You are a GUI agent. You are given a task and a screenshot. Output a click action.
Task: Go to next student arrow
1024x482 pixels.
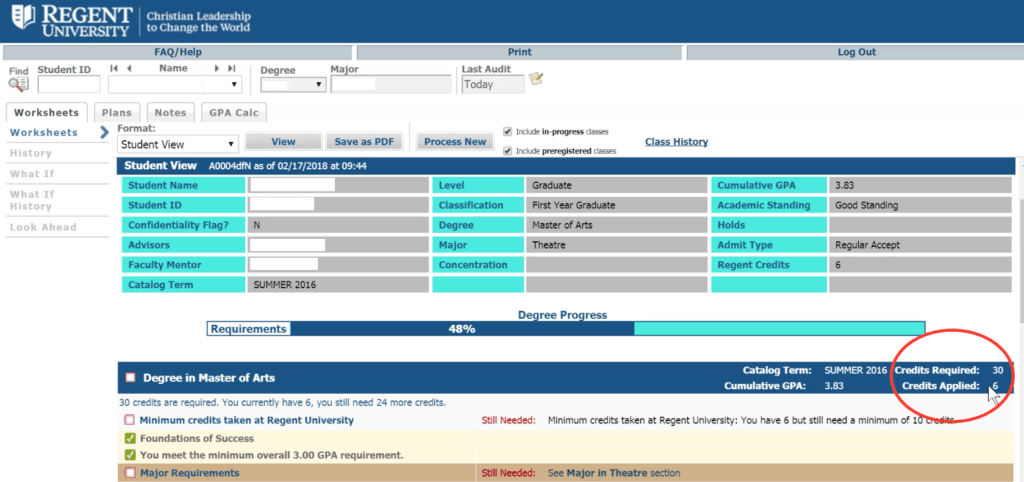point(217,69)
